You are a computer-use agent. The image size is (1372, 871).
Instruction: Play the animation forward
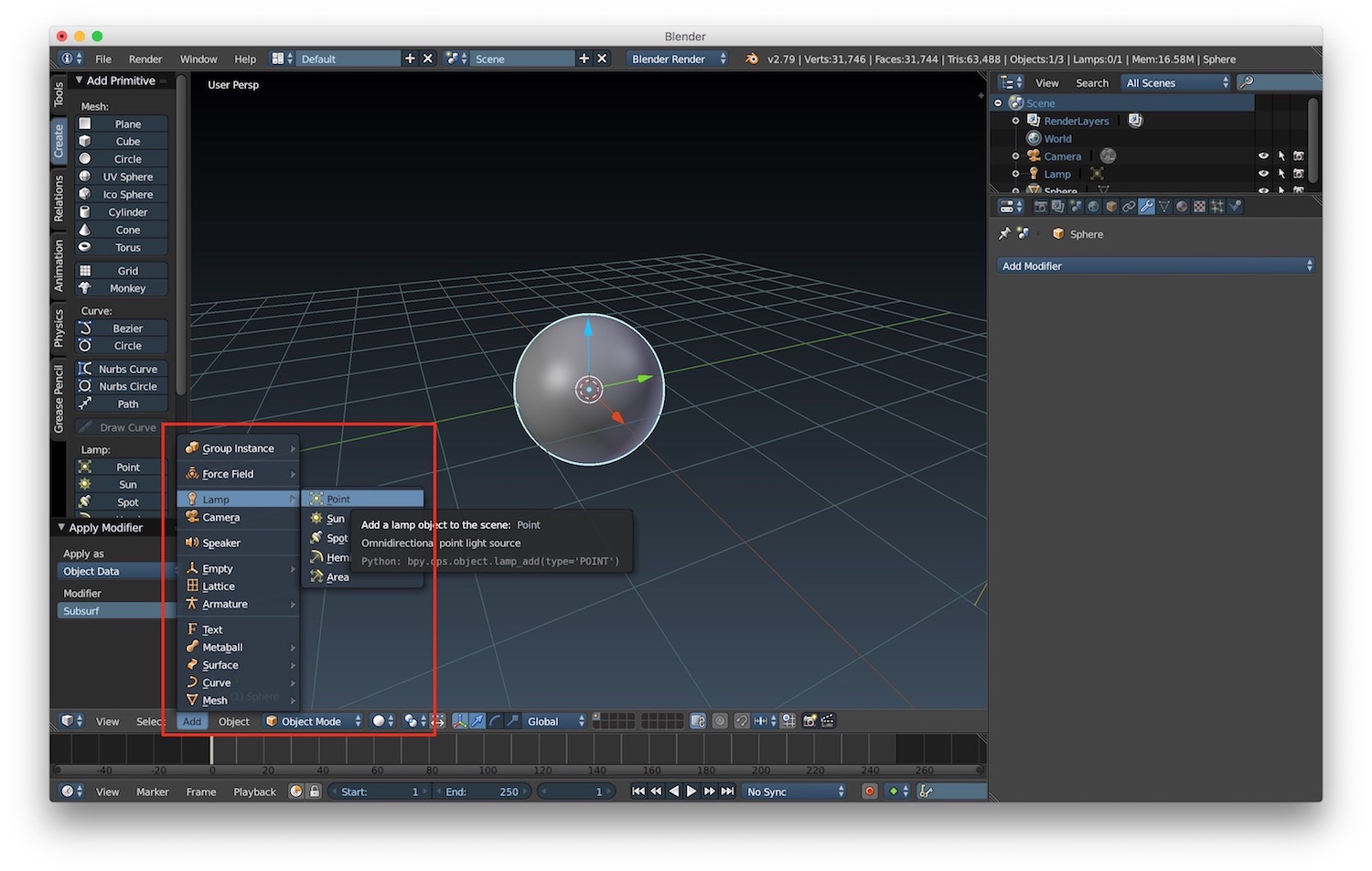click(x=691, y=791)
